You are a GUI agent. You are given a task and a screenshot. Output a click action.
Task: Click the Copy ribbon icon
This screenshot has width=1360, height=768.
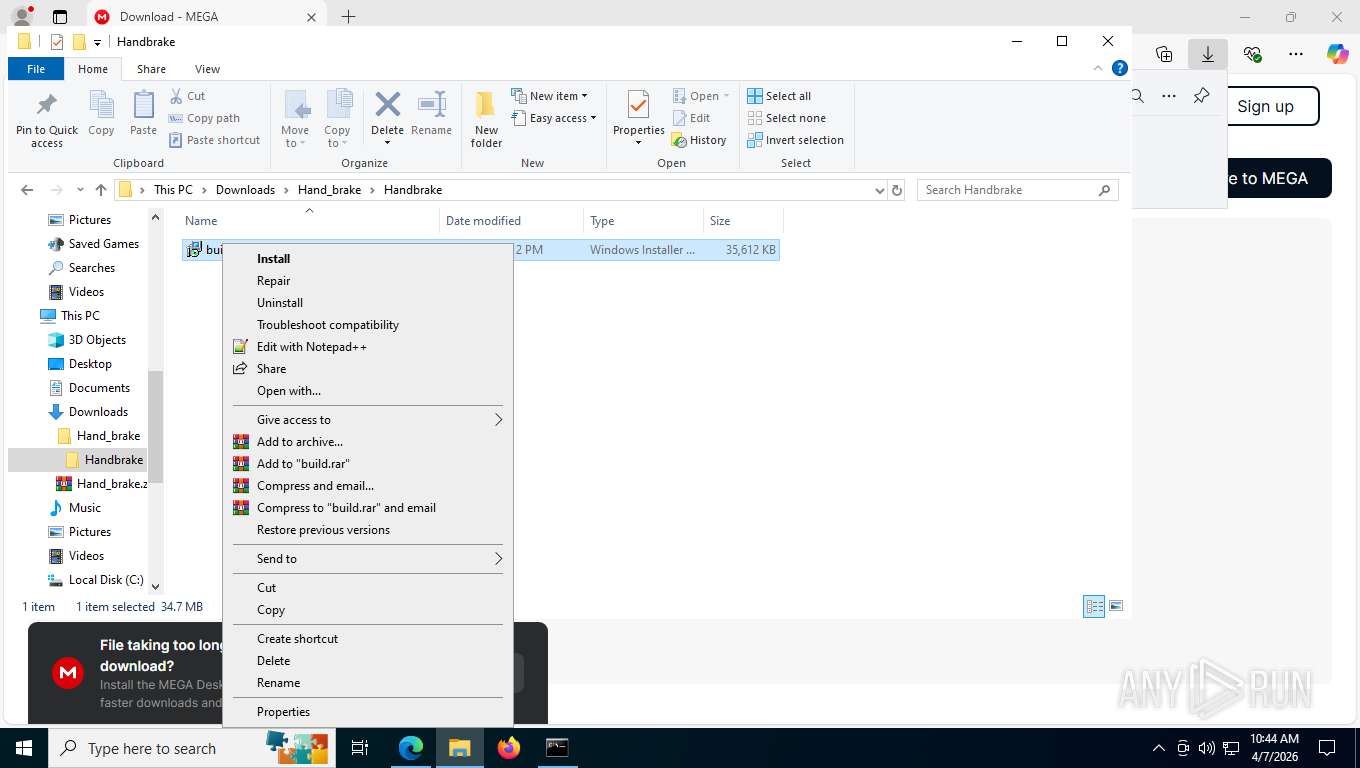pos(101,113)
